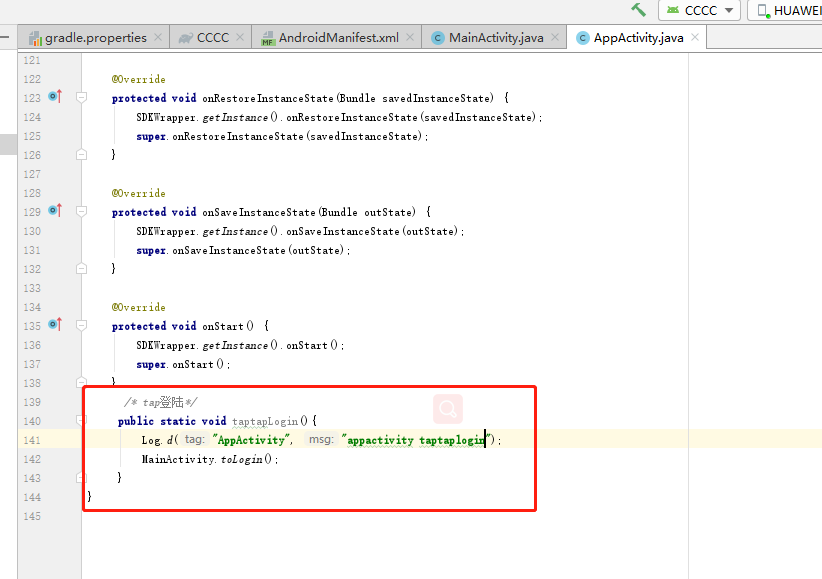Screen dimensions: 822x579
Task: Click the gradle.properties file icon in its tab
Action: click(x=35, y=38)
